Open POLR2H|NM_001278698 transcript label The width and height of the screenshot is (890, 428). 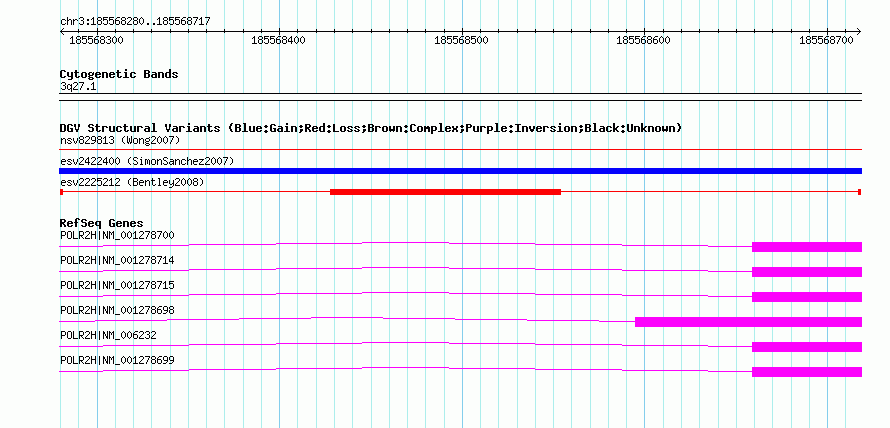click(x=117, y=310)
